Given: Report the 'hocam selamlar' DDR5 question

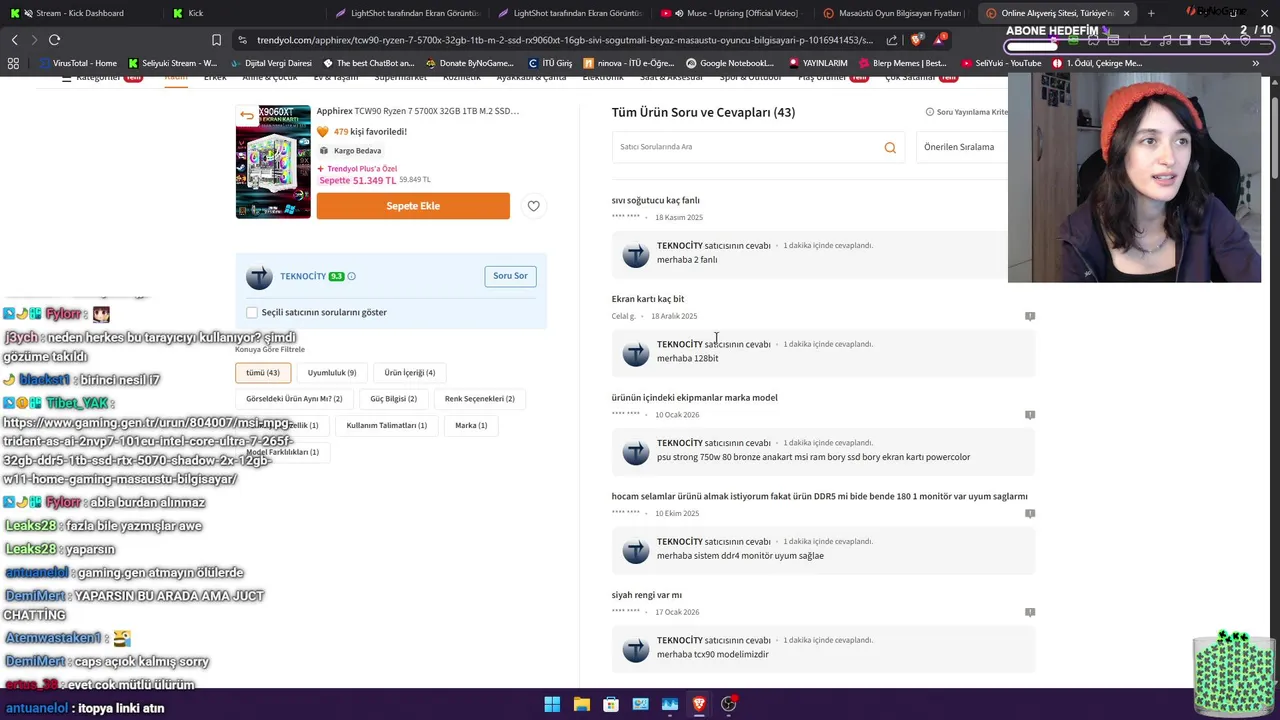Looking at the screenshot, I should pos(1030,513).
